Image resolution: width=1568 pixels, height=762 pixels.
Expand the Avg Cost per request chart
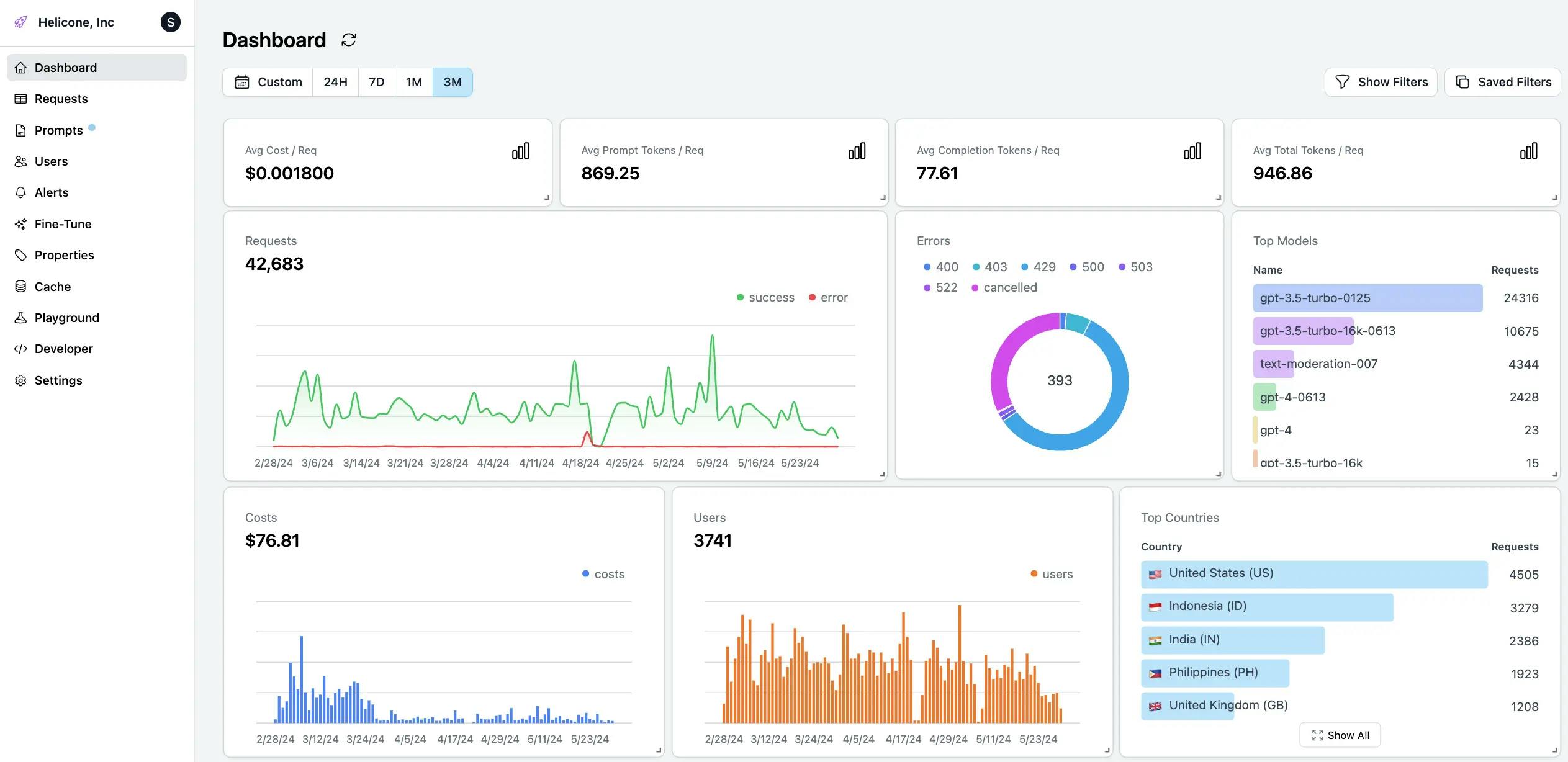pyautogui.click(x=519, y=152)
